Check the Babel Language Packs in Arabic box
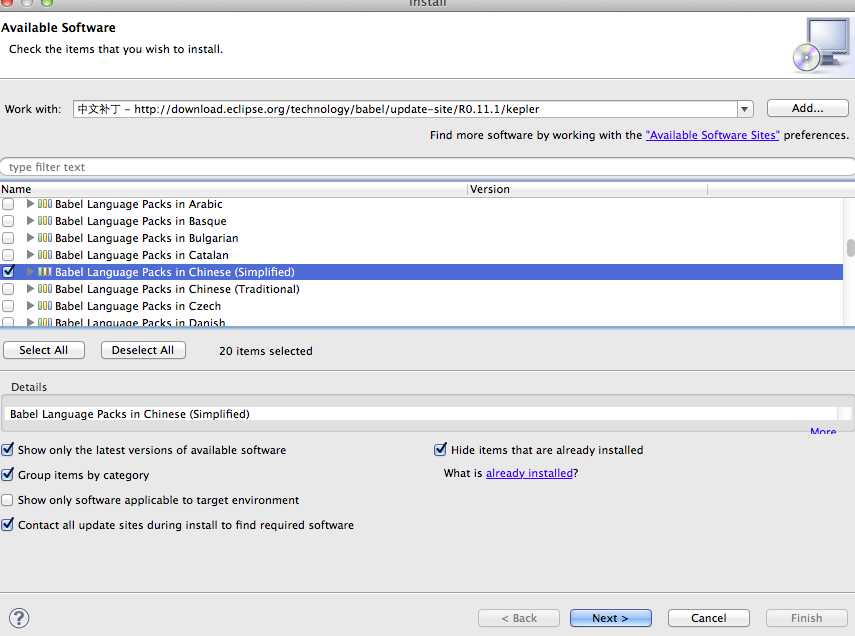Image resolution: width=855 pixels, height=636 pixels. coord(8,204)
